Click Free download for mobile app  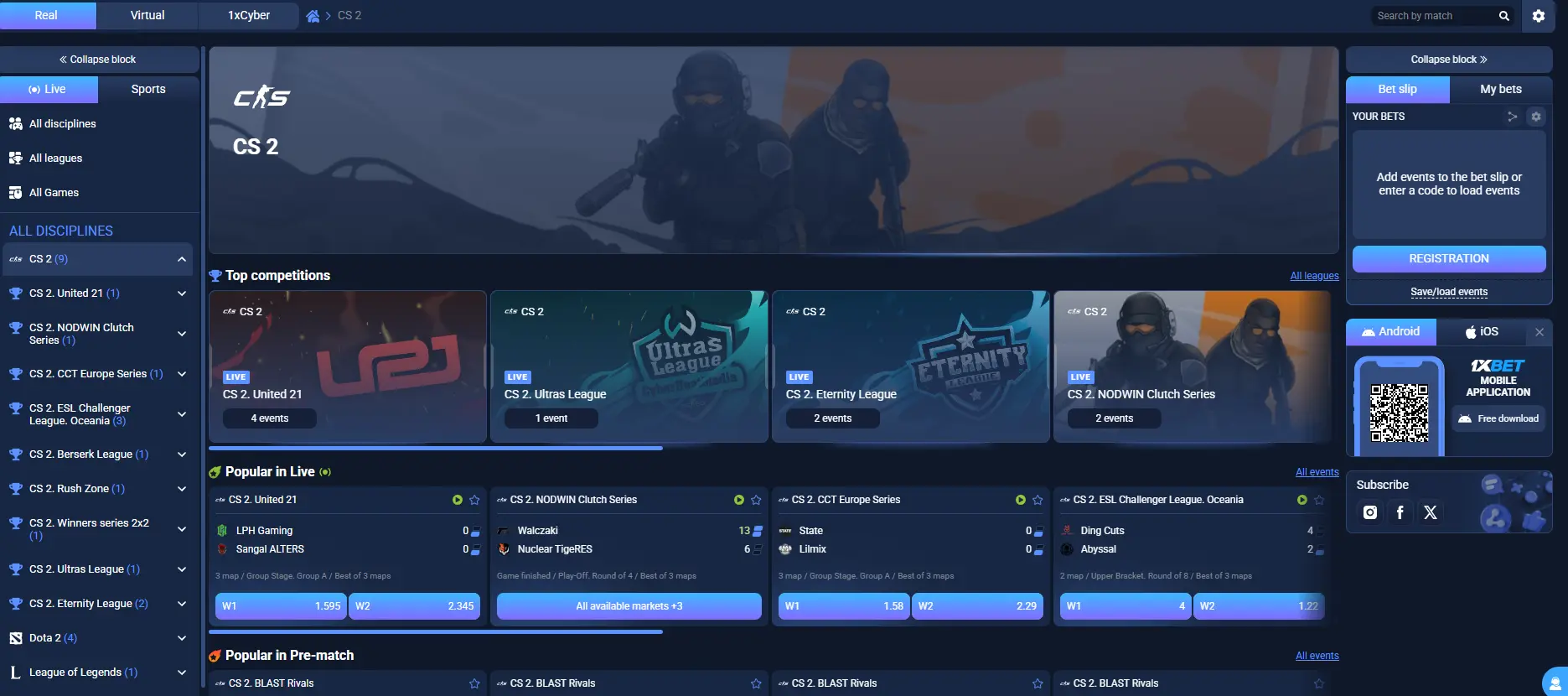tap(1499, 418)
